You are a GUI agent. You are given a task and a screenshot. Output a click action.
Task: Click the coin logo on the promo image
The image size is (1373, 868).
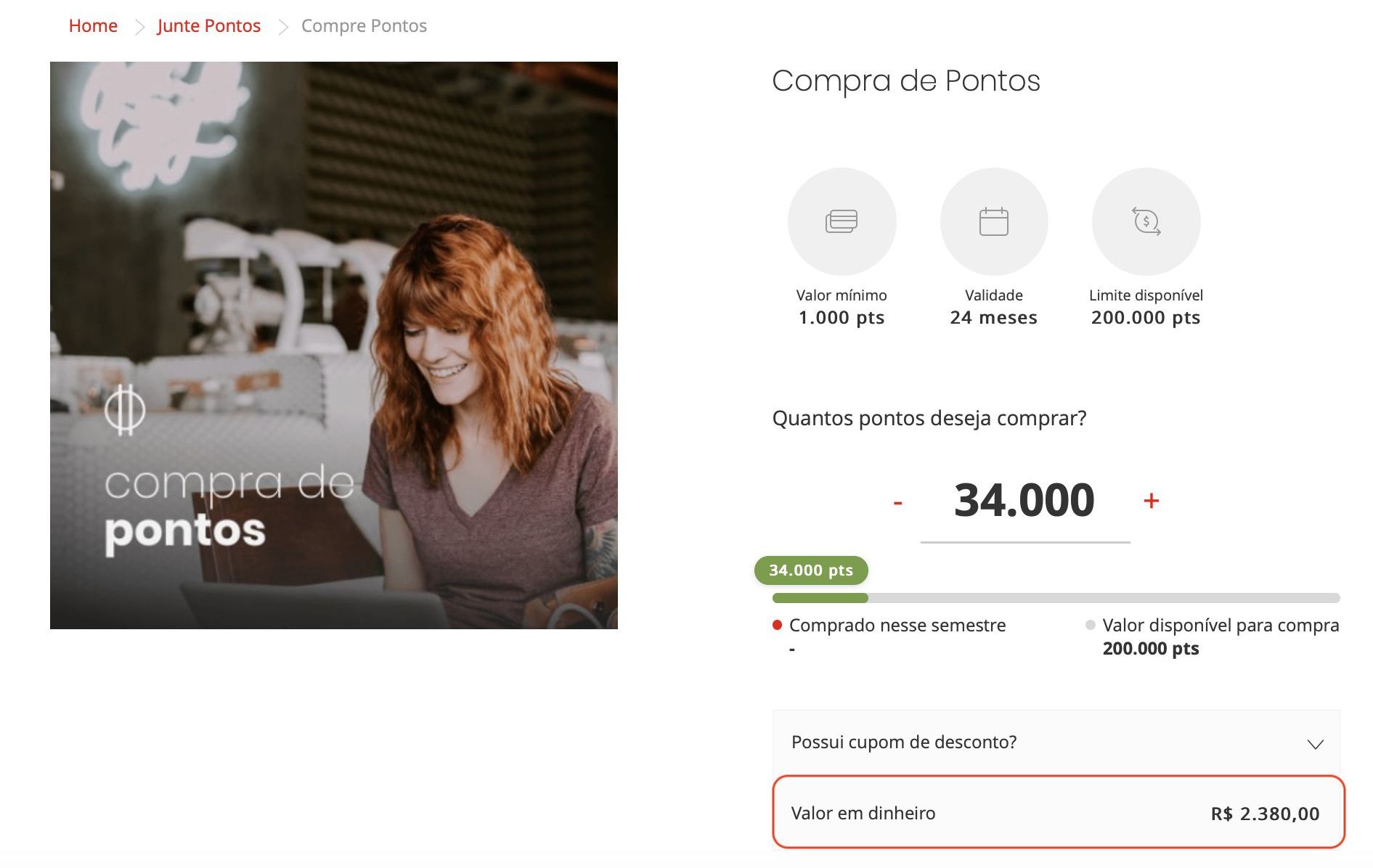[125, 411]
